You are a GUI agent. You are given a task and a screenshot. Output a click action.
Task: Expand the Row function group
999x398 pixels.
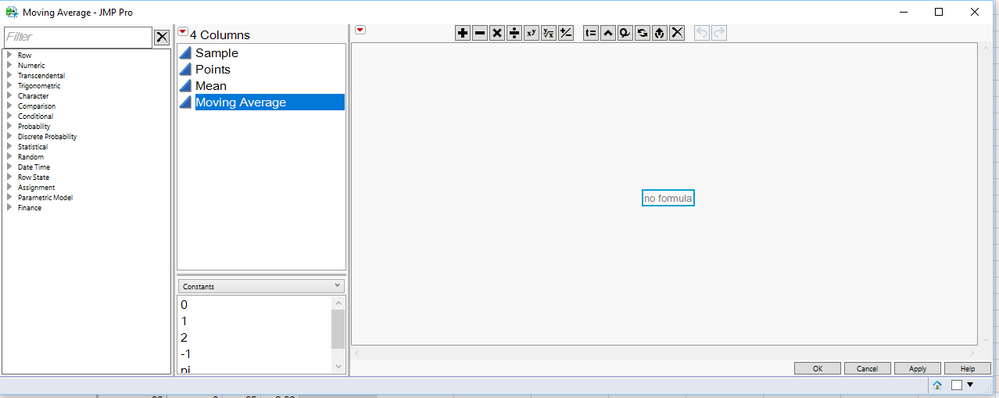[x=10, y=55]
